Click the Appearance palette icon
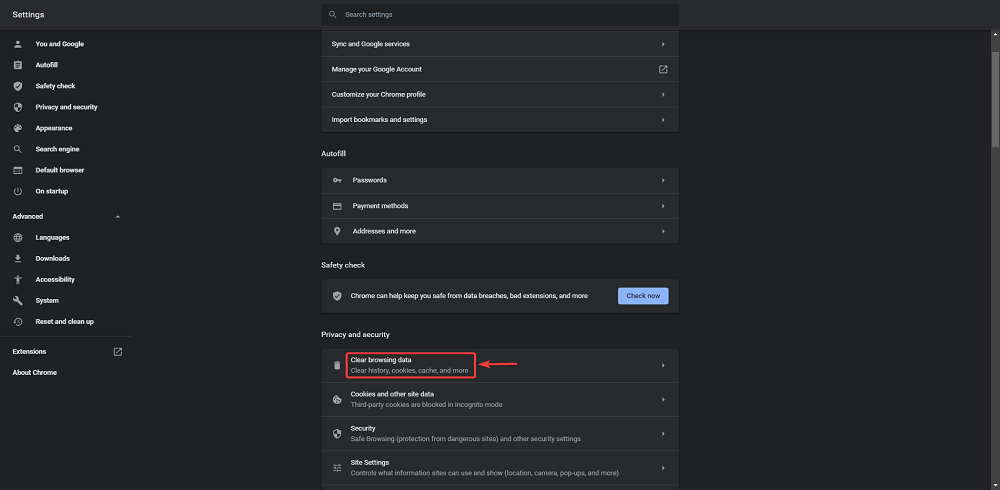This screenshot has width=1000, height=490. pyautogui.click(x=18, y=128)
